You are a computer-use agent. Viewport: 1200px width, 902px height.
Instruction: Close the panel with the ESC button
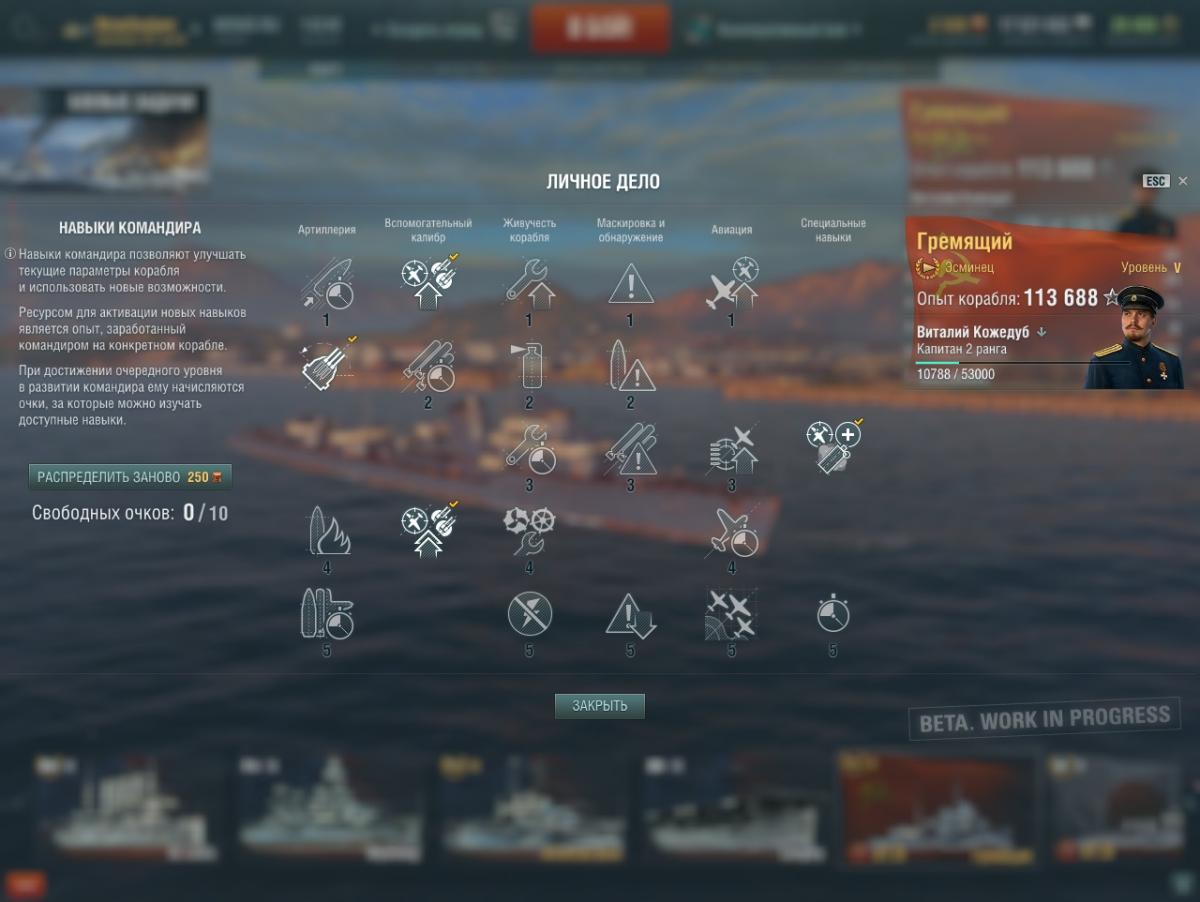pos(1156,181)
